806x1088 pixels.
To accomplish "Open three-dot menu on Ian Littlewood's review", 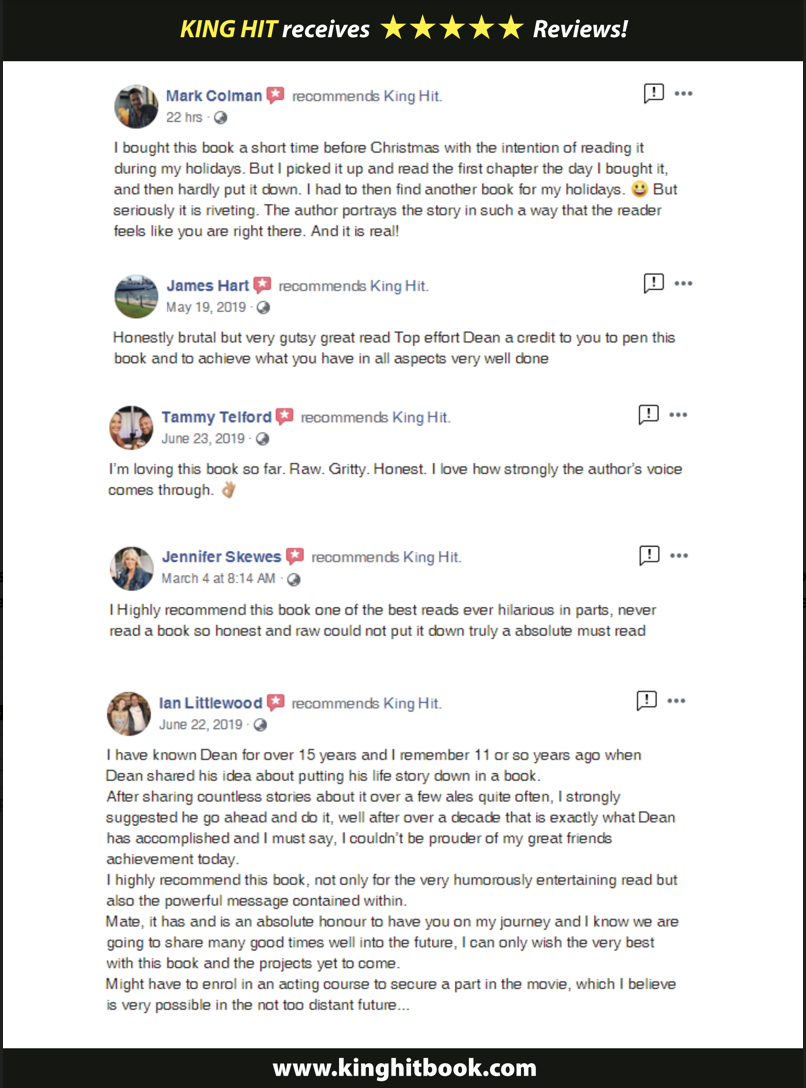I will [x=676, y=701].
